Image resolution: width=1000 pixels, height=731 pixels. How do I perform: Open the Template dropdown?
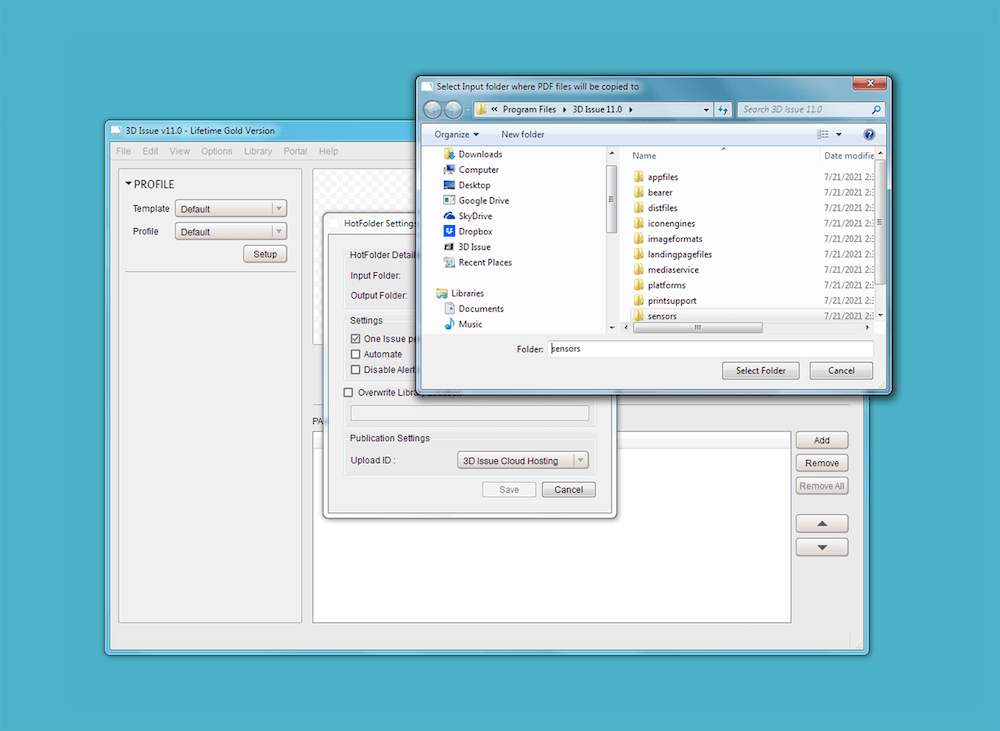[231, 209]
